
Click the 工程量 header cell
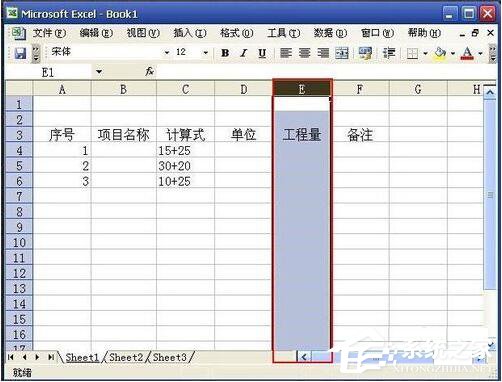pyautogui.click(x=302, y=135)
